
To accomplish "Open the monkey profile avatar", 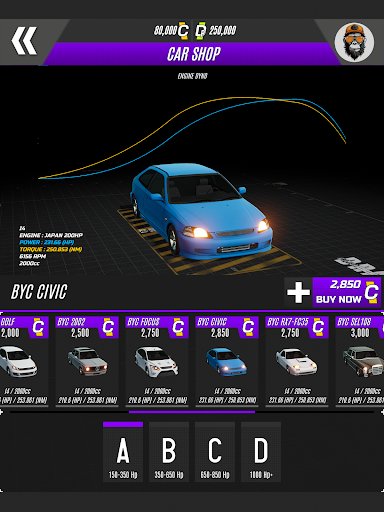I will [354, 42].
